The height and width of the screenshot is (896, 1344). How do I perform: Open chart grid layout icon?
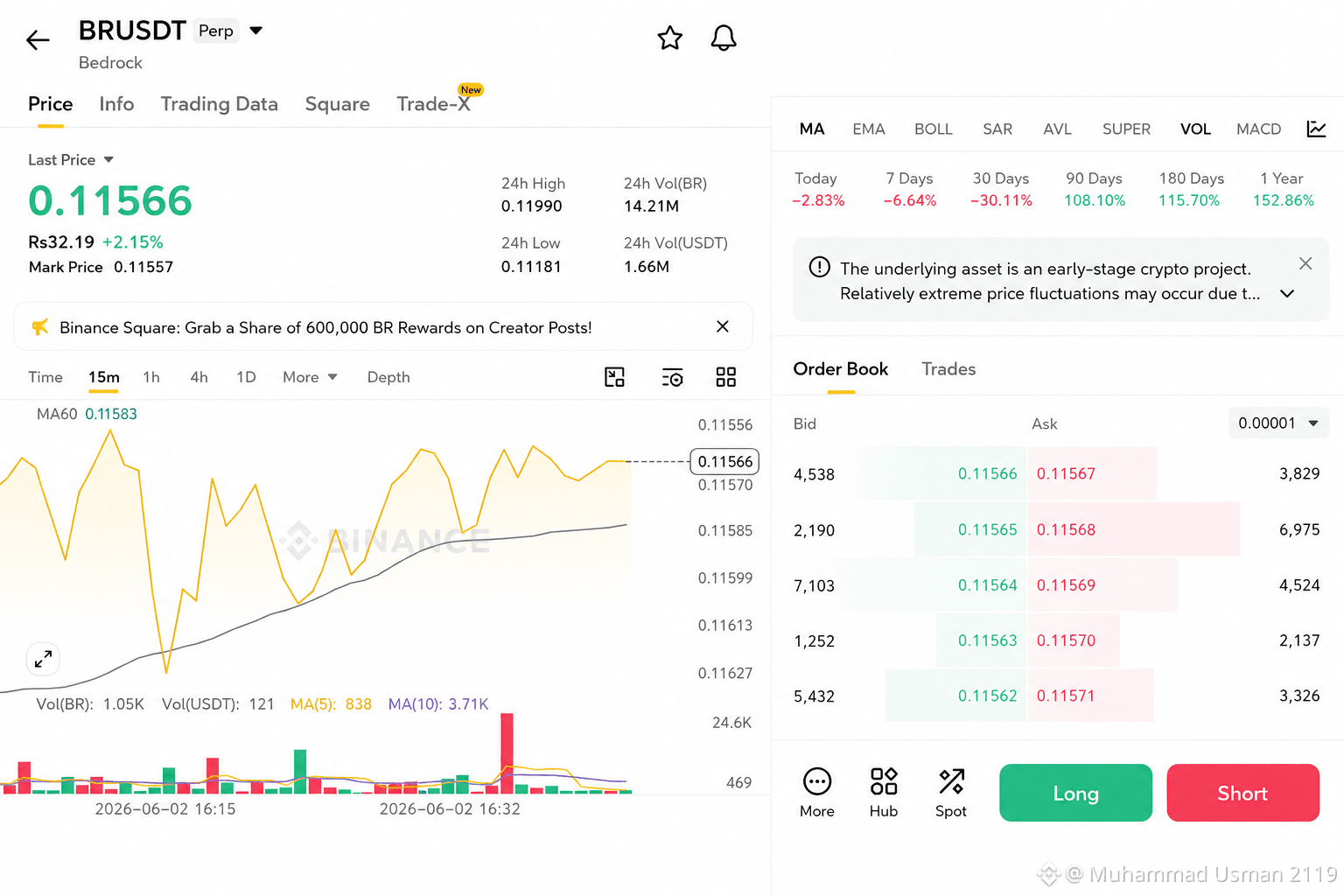726,377
